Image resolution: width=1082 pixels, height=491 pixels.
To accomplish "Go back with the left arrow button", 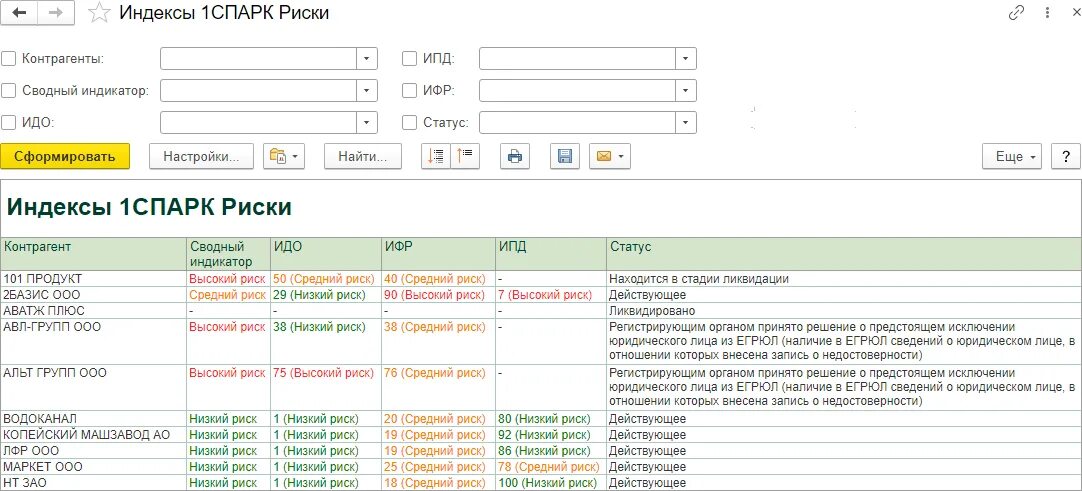I will [x=19, y=13].
